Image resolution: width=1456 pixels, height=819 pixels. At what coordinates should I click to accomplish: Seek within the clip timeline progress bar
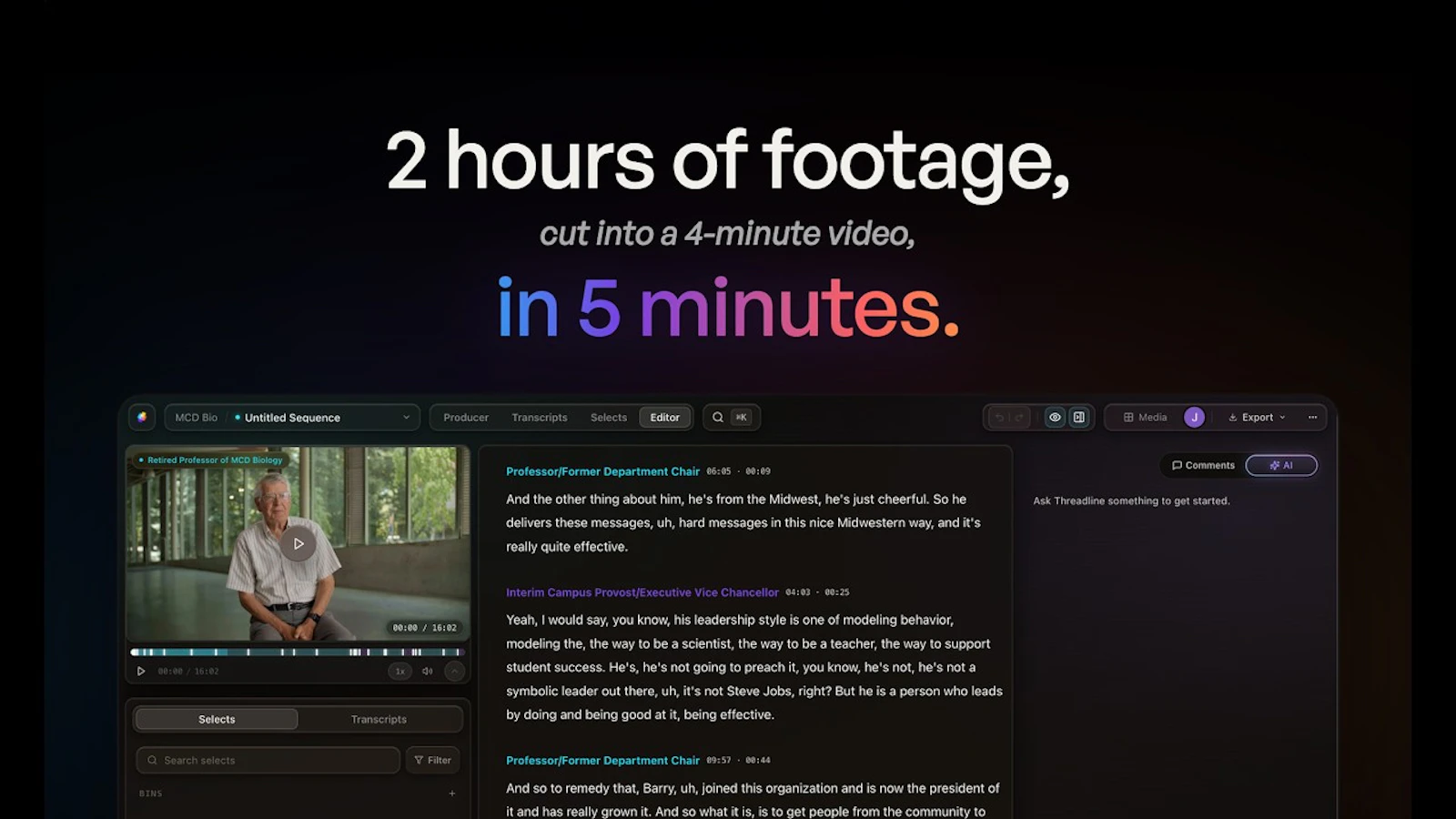tap(298, 652)
